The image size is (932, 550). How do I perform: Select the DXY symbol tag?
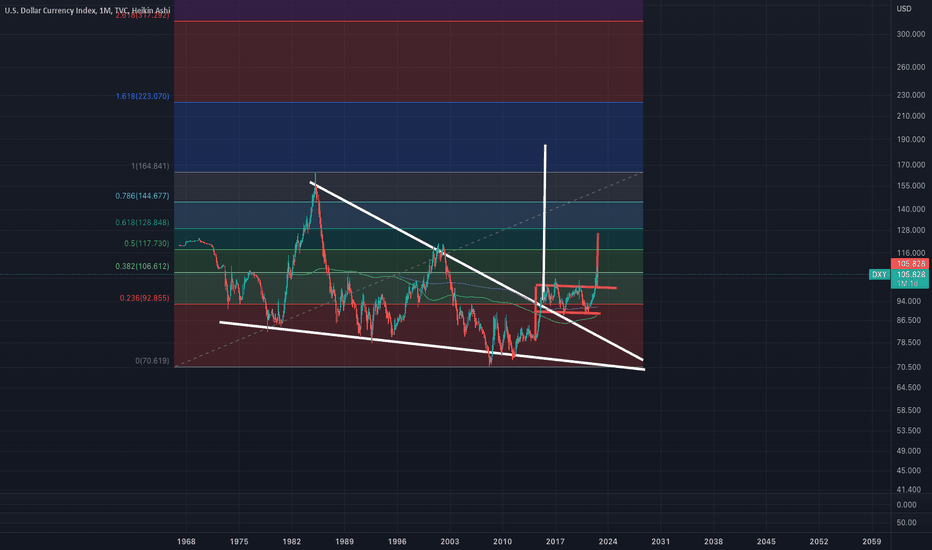[x=879, y=274]
